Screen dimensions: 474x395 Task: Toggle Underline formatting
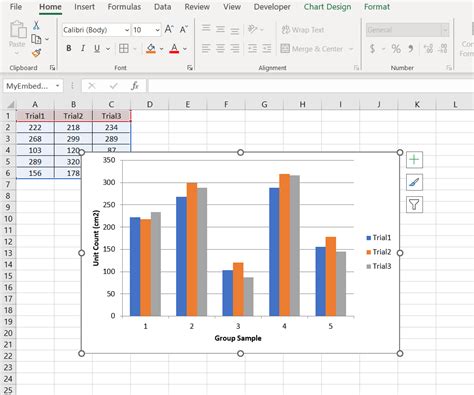[97, 48]
